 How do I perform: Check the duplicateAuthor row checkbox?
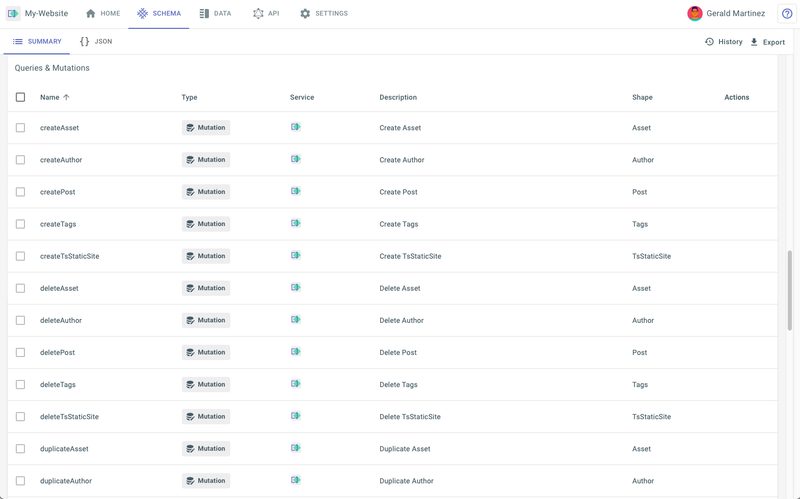[20, 481]
